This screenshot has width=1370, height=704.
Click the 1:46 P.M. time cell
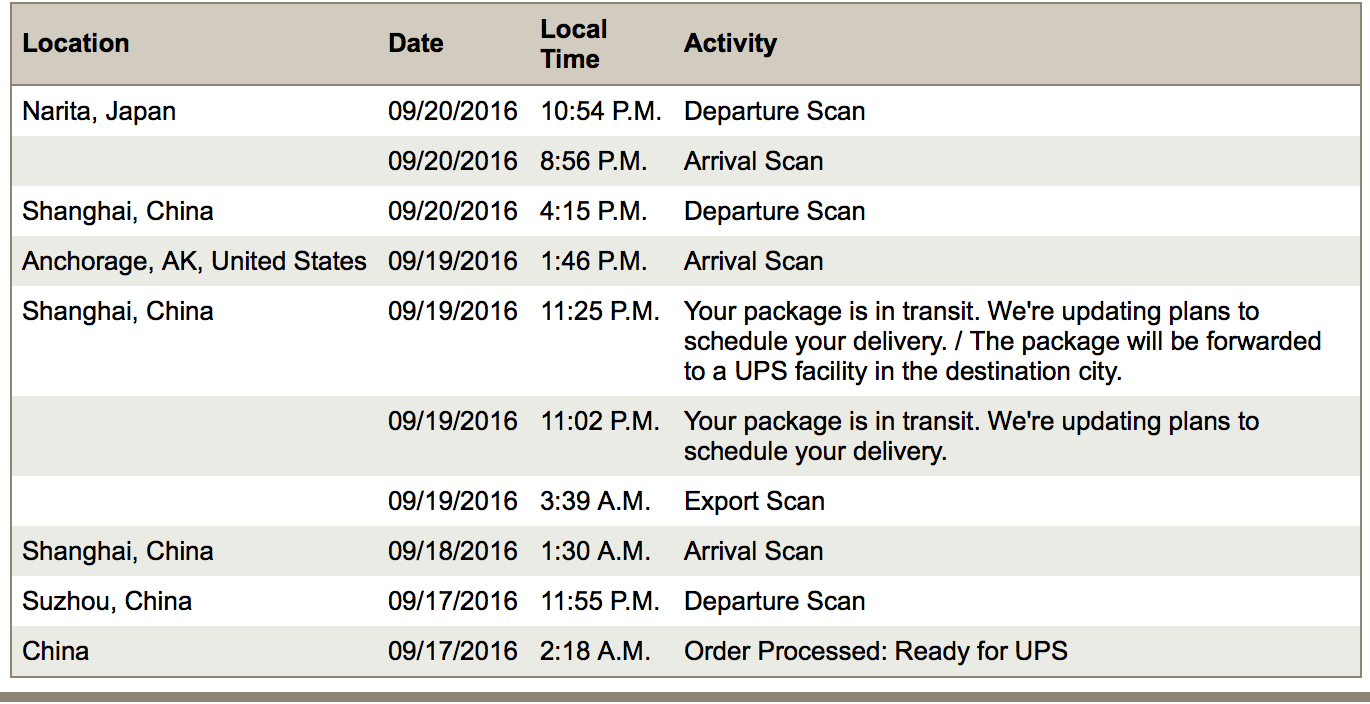pyautogui.click(x=594, y=261)
